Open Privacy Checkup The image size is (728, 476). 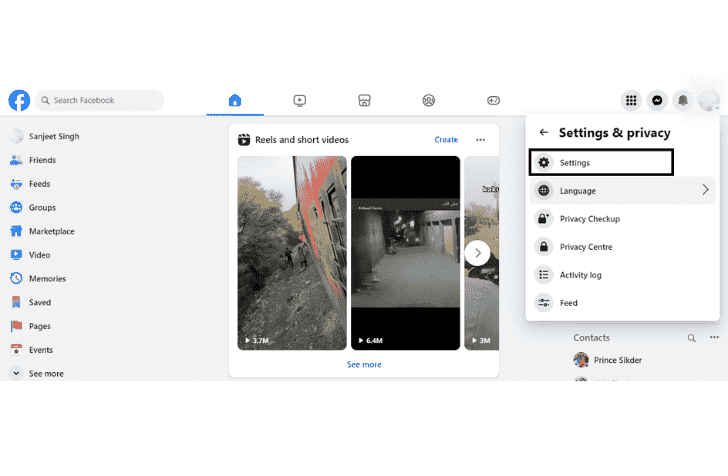coord(622,219)
